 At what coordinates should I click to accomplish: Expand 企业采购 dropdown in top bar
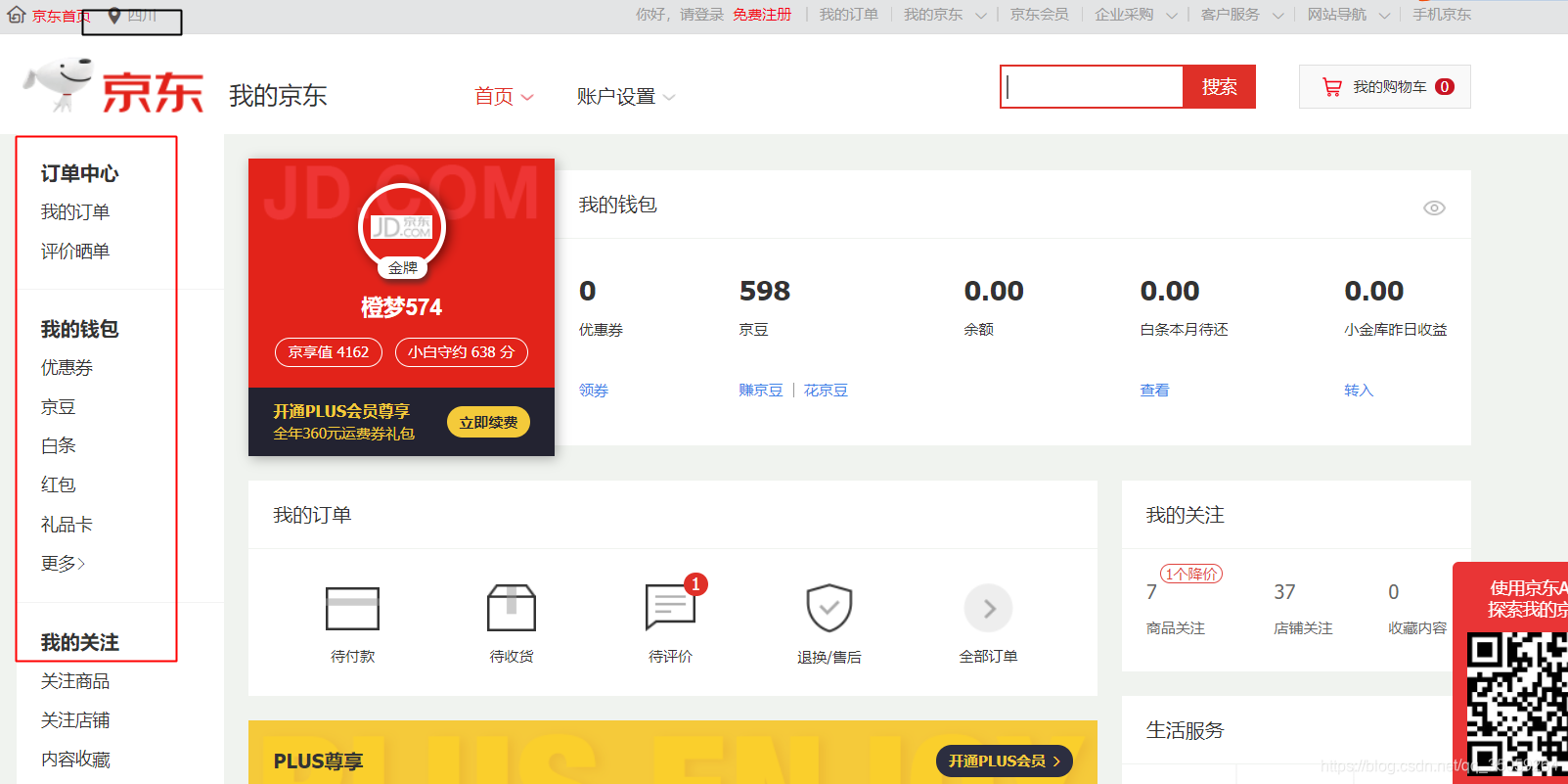coord(1171,16)
